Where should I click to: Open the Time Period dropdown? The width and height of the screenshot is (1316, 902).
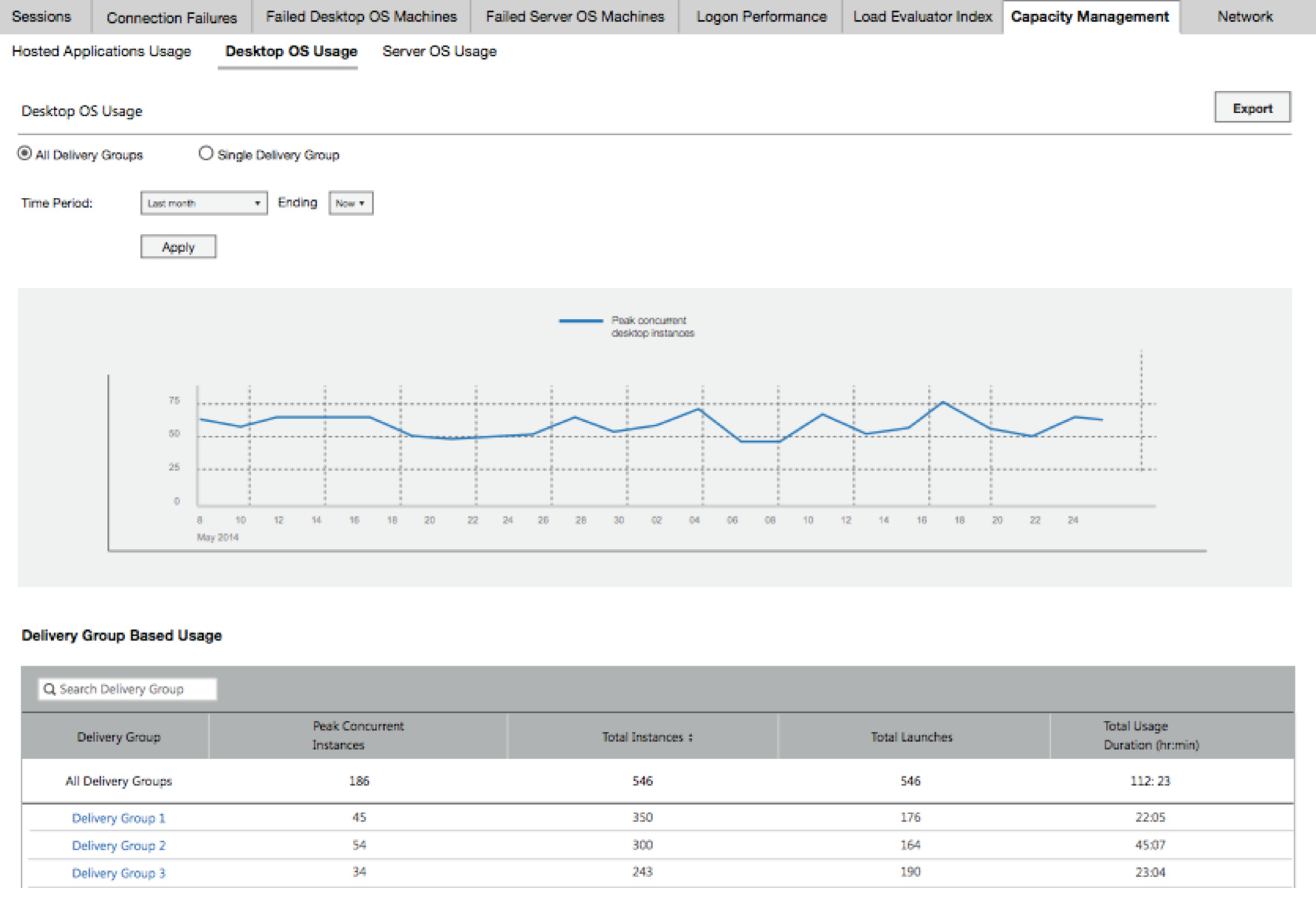204,203
